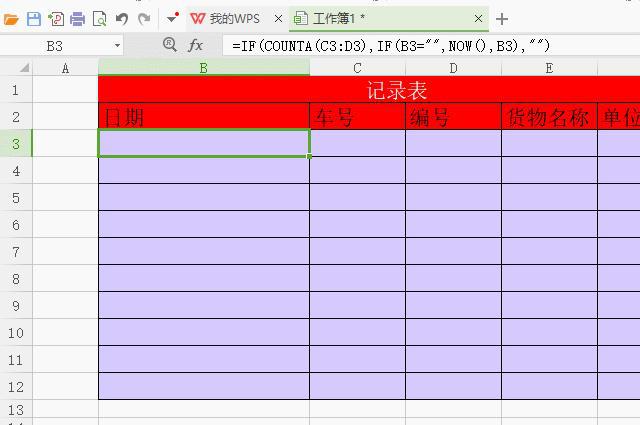
Task: Click the 记录表 title cell
Action: 369,89
